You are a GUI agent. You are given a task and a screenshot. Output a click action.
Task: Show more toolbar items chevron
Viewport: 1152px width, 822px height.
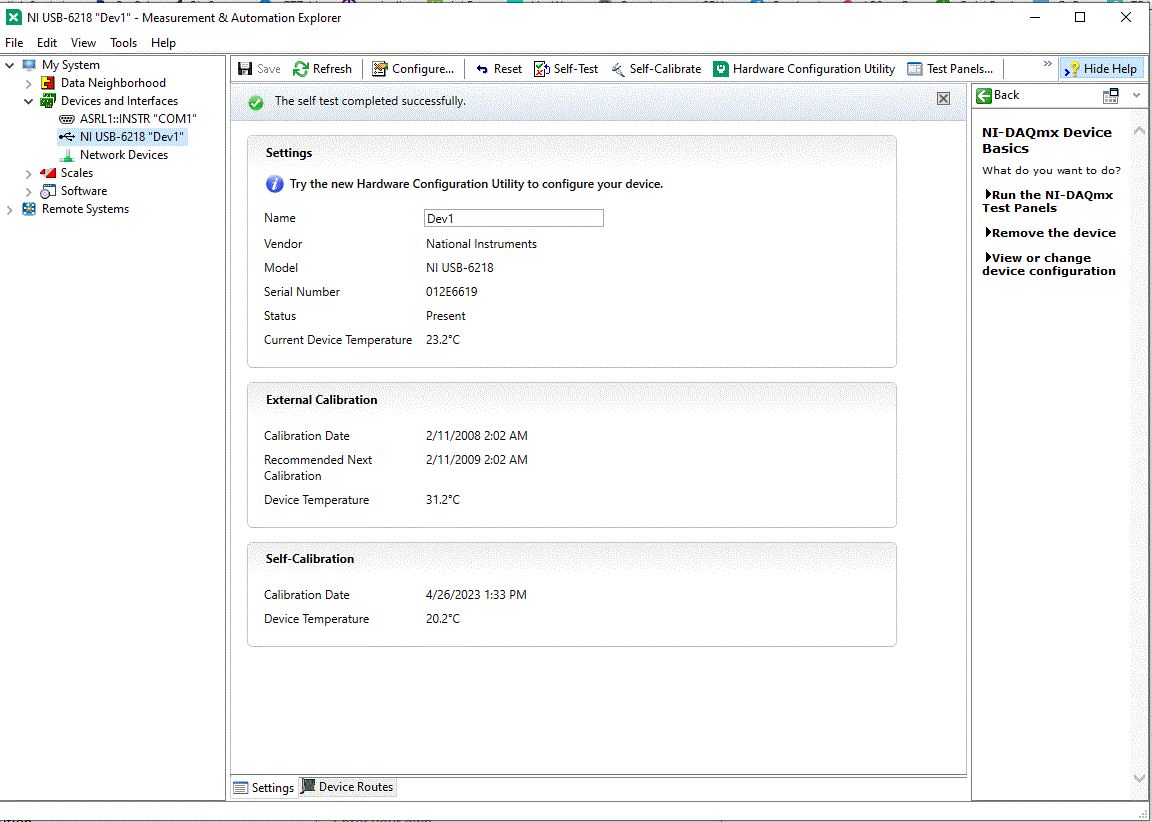1048,65
